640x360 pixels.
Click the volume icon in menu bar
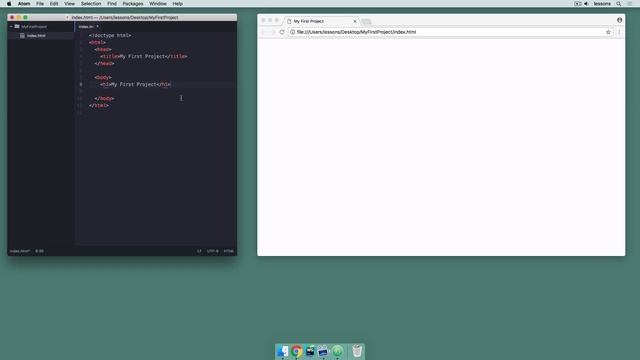click(587, 4)
